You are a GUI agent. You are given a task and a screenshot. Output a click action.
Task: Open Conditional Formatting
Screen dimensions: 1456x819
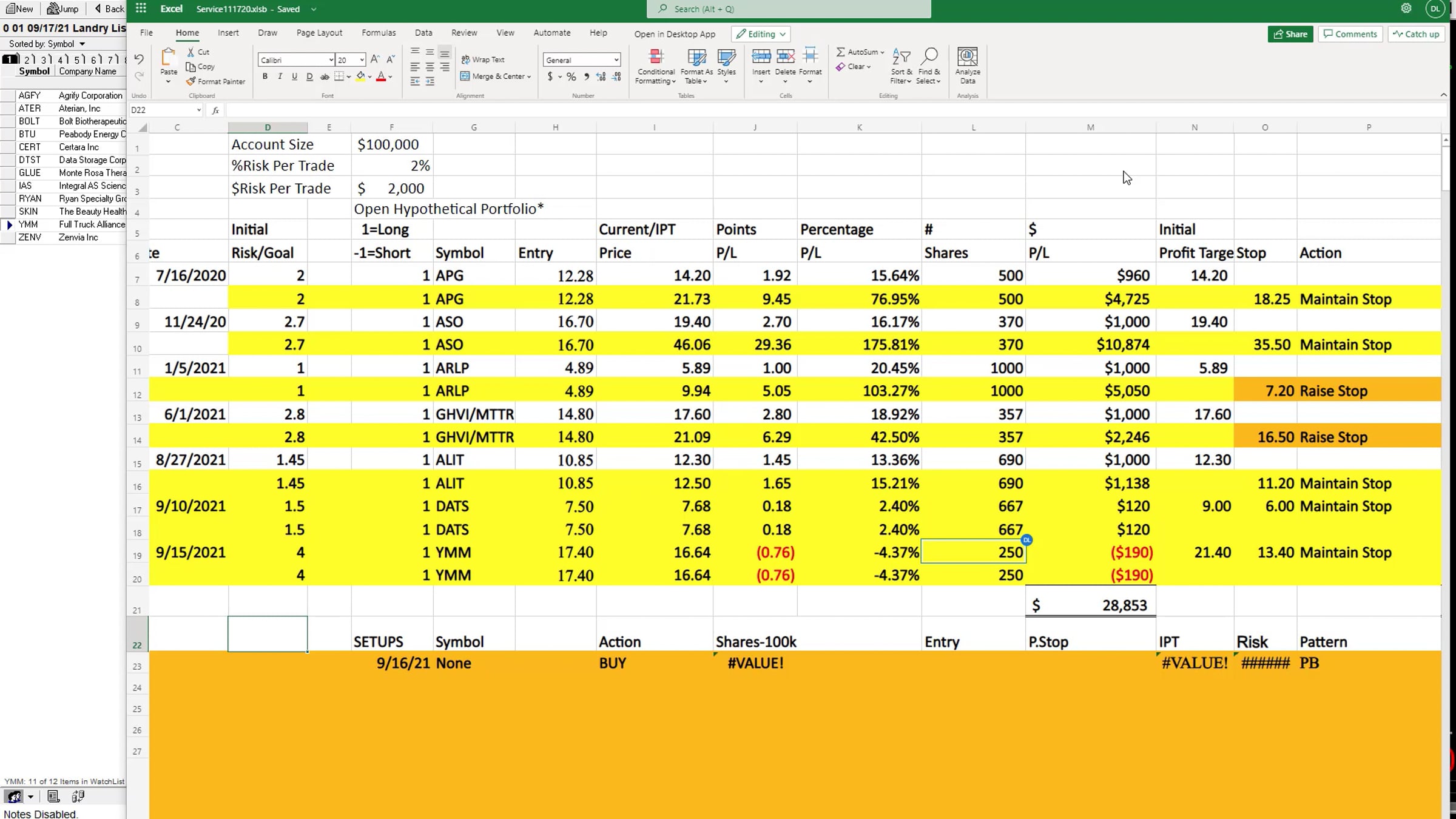point(655,66)
